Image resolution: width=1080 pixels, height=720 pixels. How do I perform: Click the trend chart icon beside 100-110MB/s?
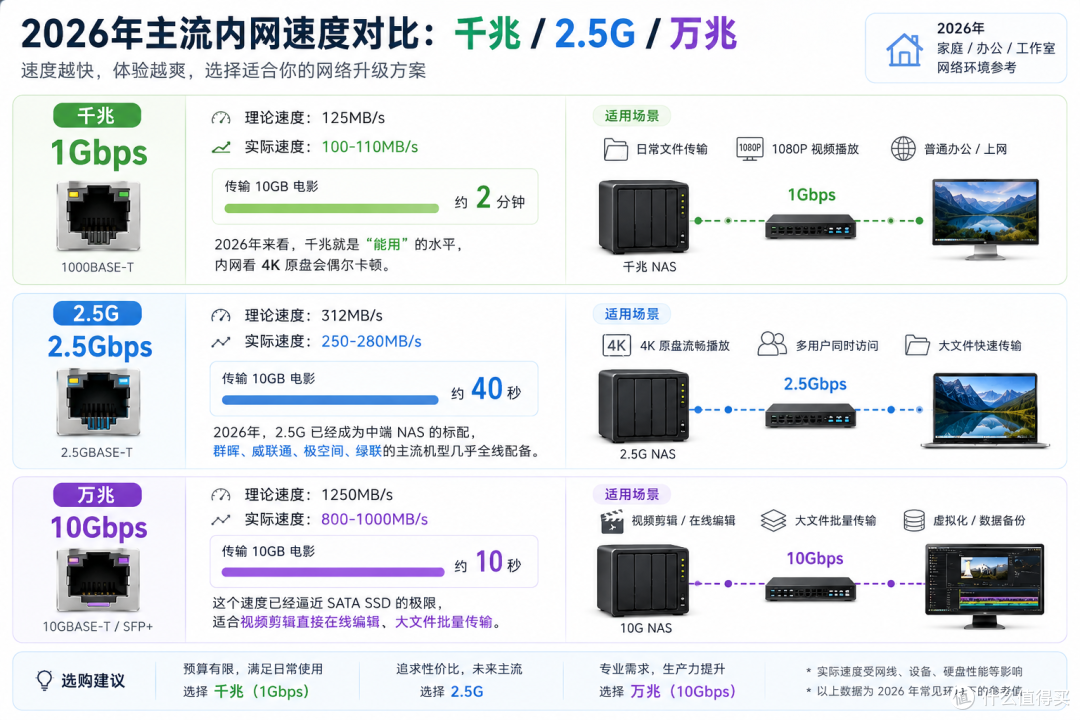coord(220,147)
